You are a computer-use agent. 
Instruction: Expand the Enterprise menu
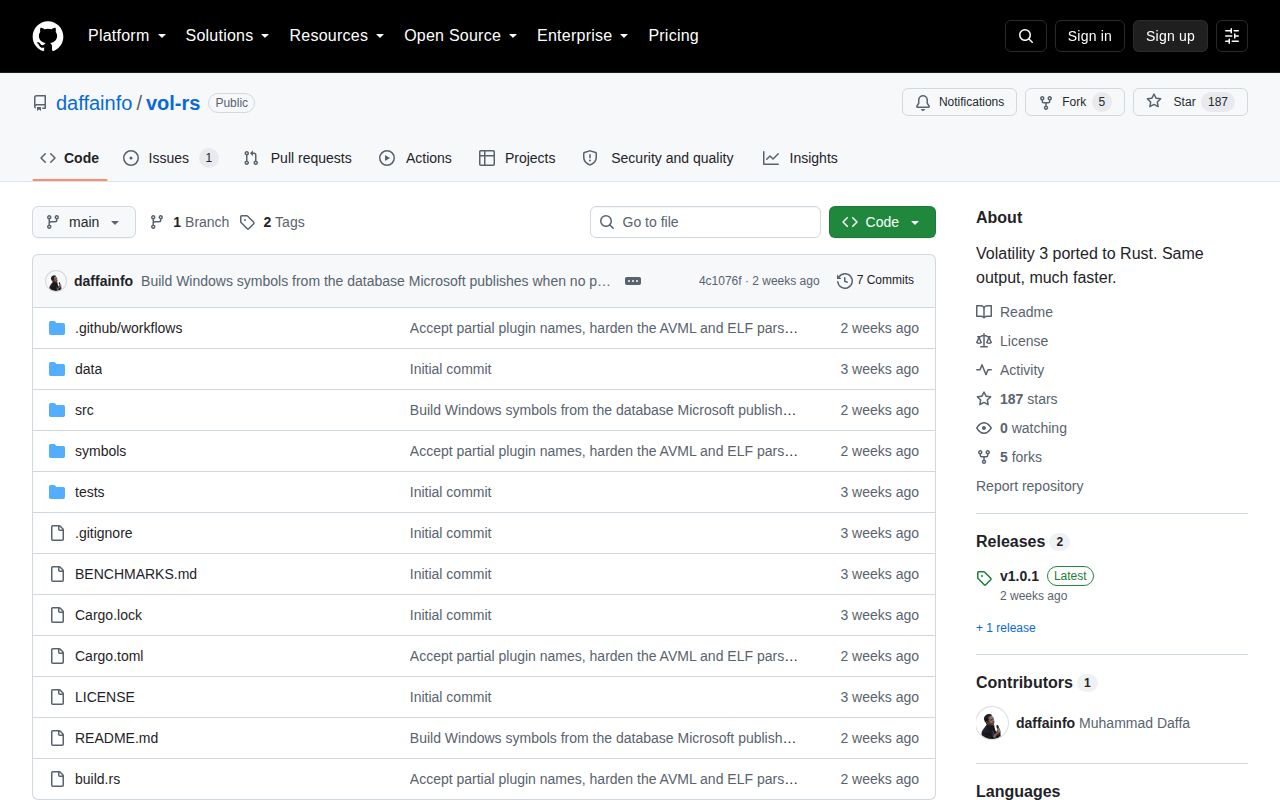click(x=583, y=36)
